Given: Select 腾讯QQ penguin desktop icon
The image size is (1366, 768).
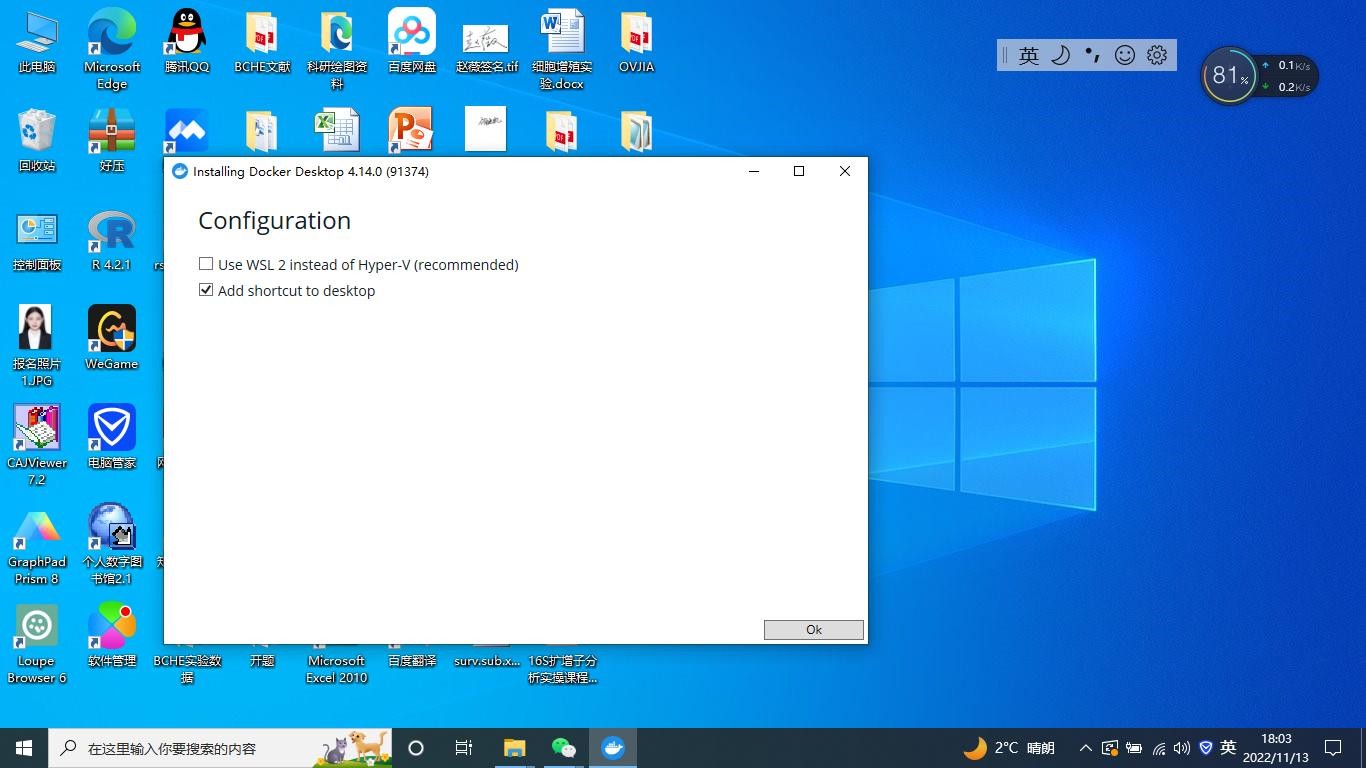Looking at the screenshot, I should pos(187,43).
